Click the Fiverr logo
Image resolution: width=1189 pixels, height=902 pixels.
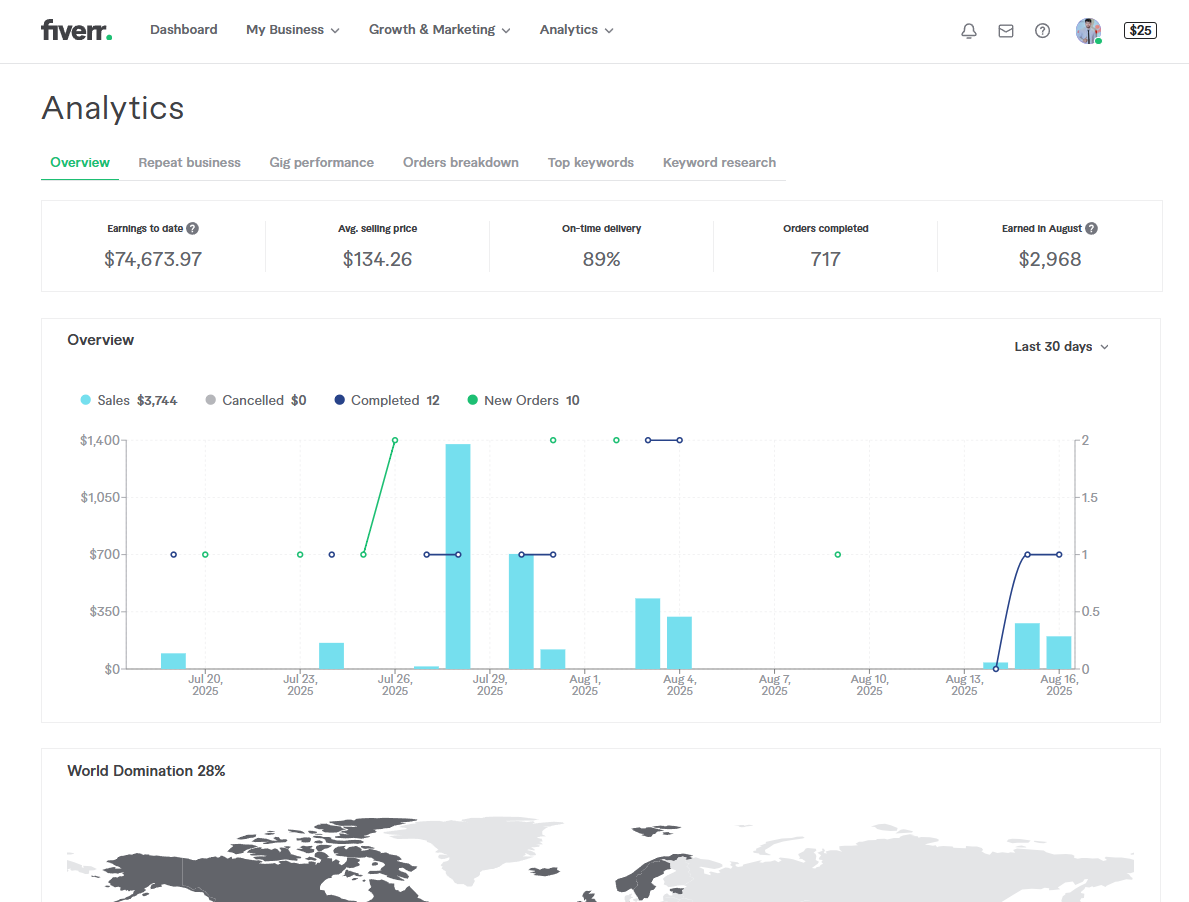[x=76, y=30]
